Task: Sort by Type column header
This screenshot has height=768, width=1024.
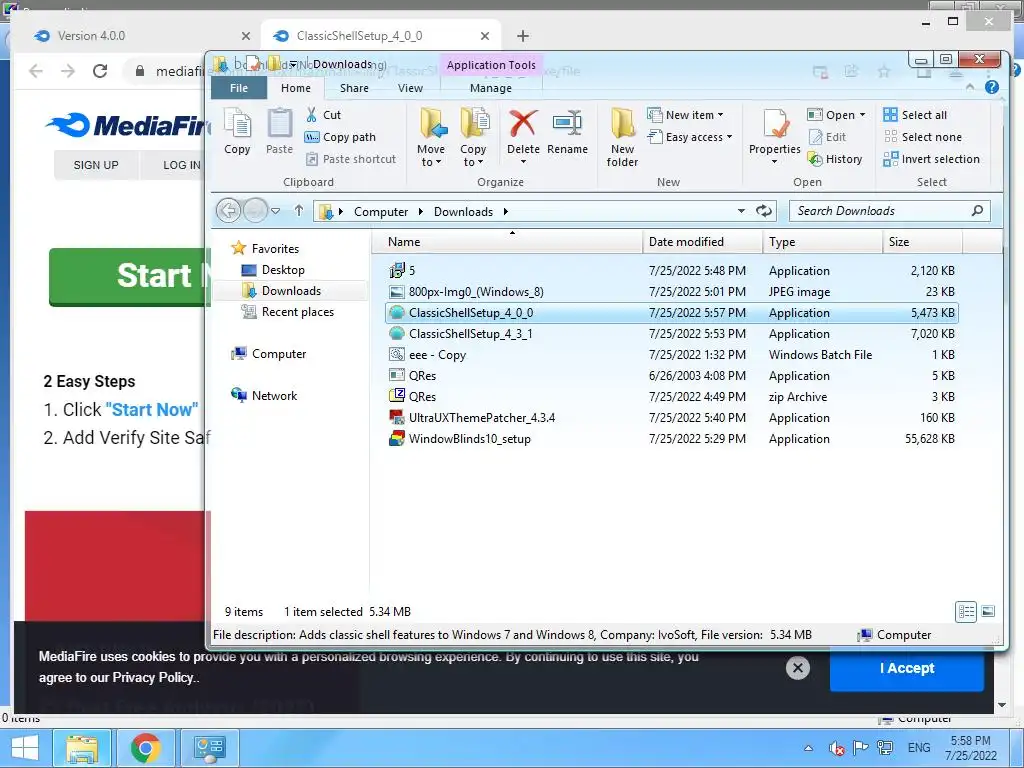Action: pos(823,242)
